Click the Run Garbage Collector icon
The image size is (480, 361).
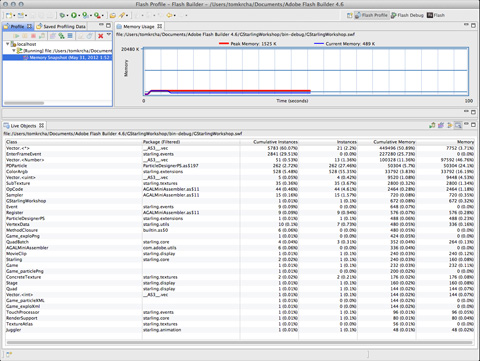(x=42, y=36)
